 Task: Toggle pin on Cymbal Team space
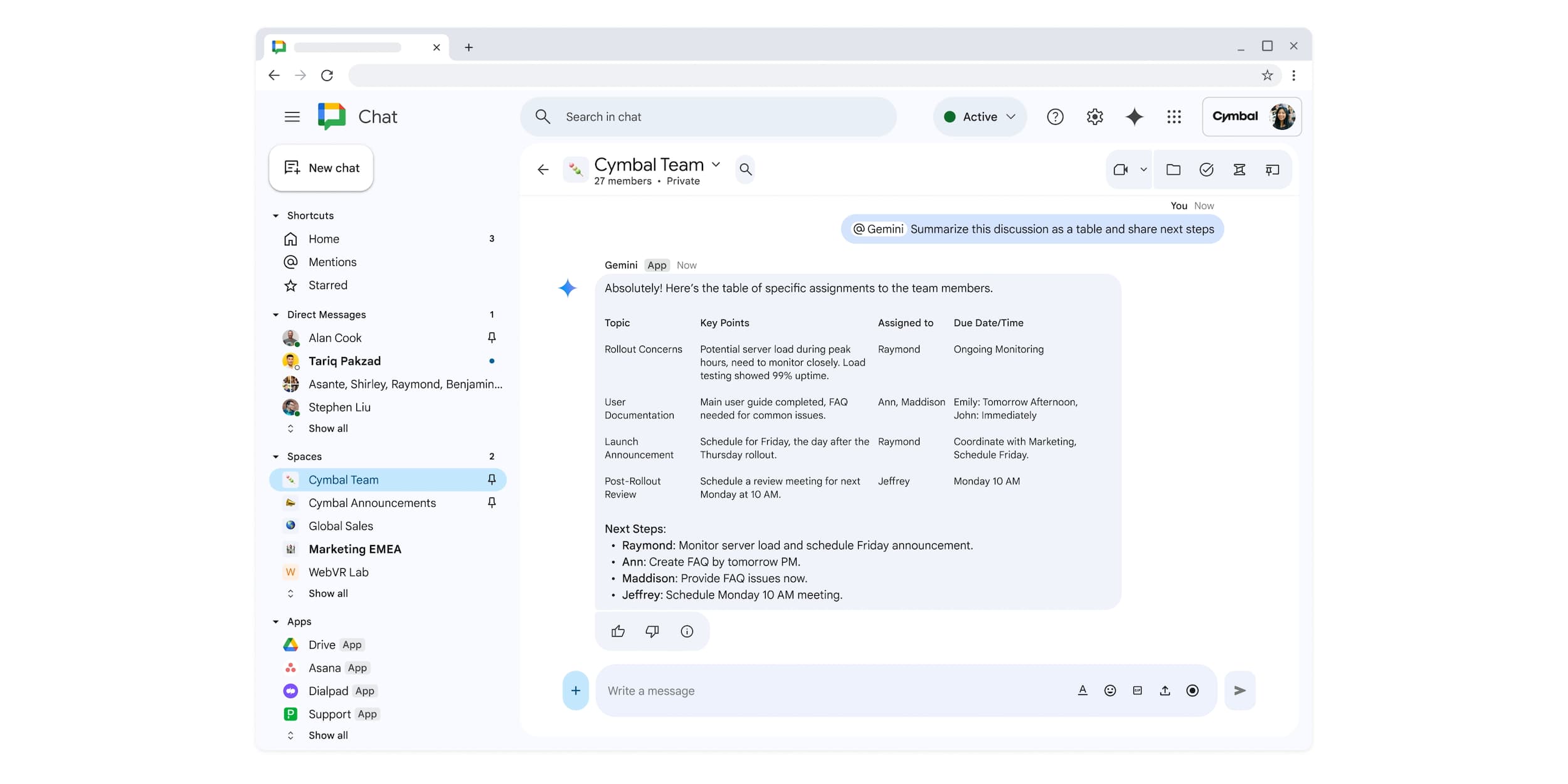[492, 480]
